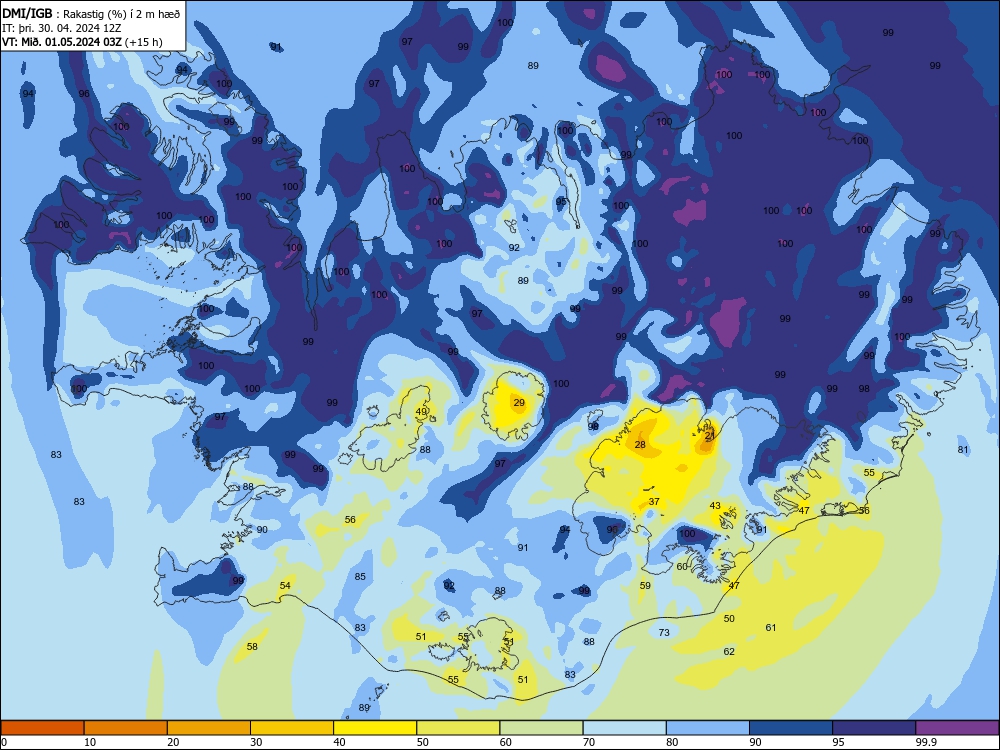
Task: Pick the 20–30 legend color block
Action: click(209, 728)
